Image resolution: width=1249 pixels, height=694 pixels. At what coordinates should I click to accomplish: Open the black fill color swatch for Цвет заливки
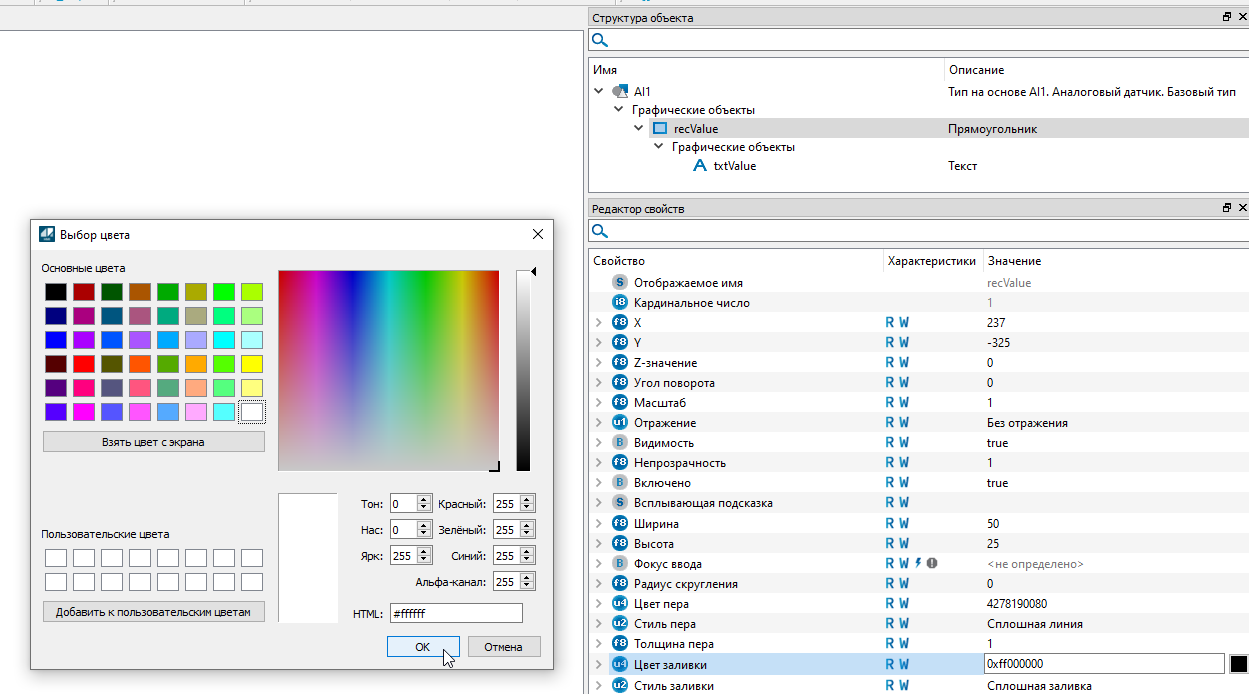(1238, 663)
